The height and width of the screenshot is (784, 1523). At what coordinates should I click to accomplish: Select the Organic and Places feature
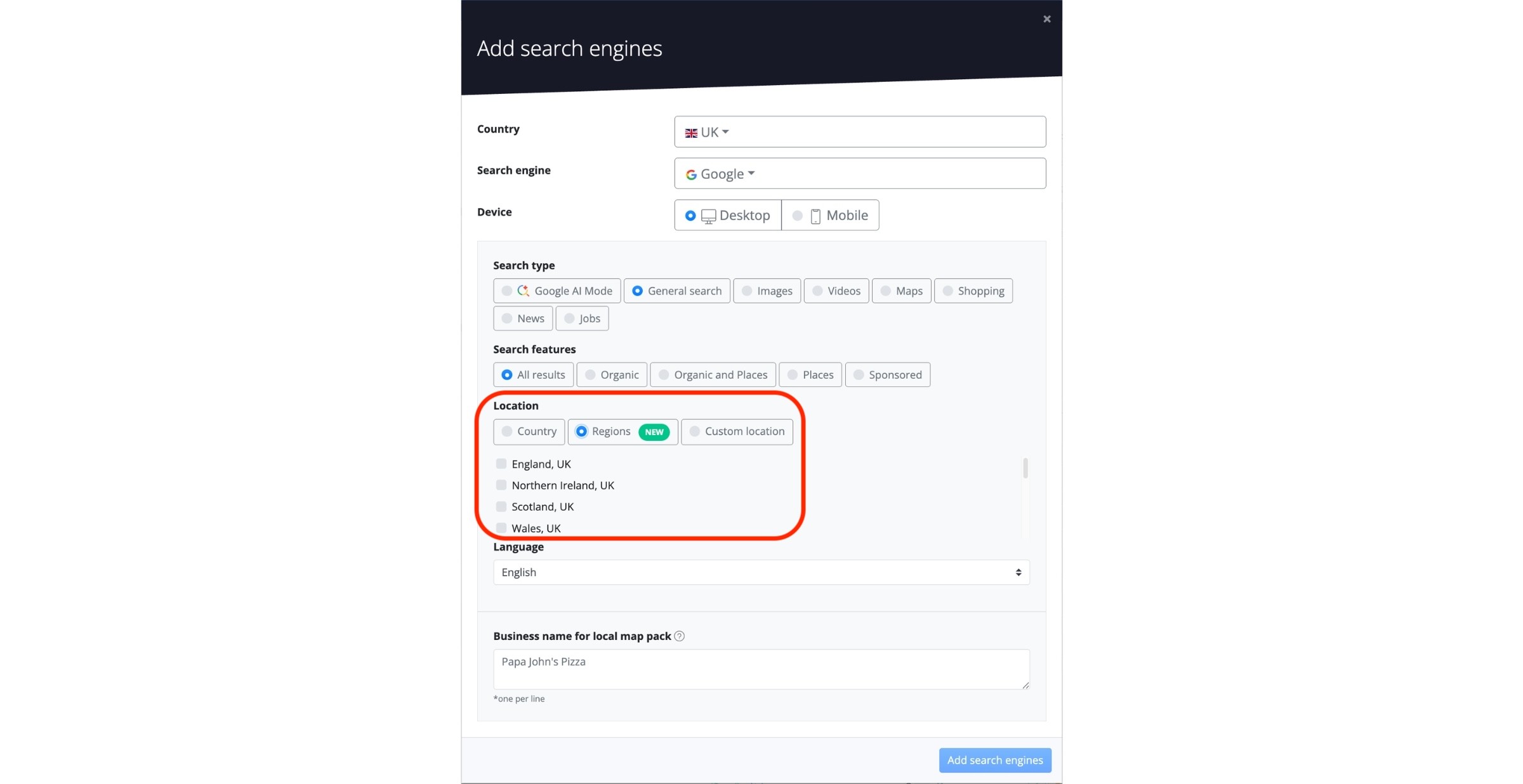coord(713,375)
